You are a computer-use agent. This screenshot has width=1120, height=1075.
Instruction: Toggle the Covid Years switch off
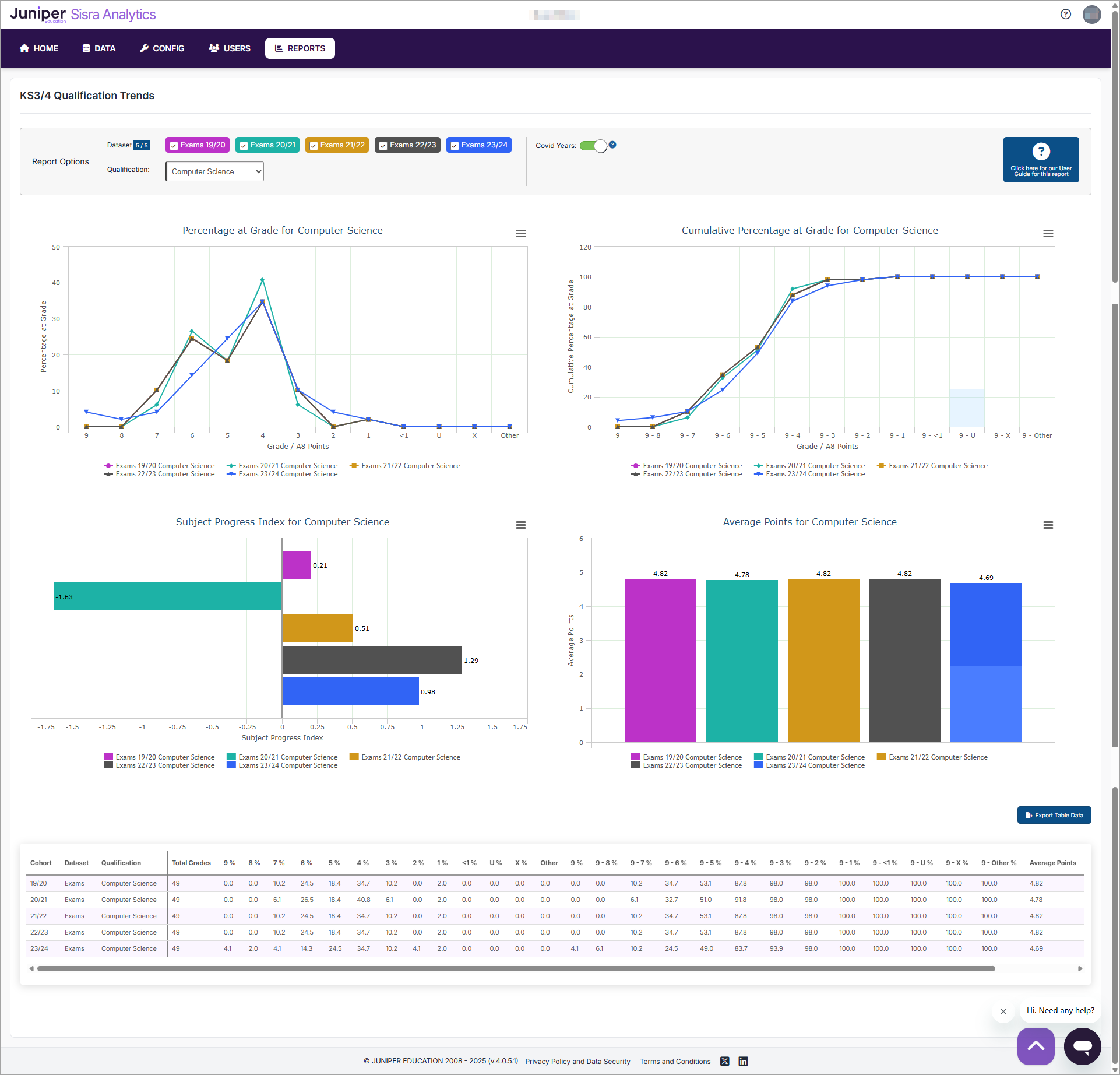[593, 146]
